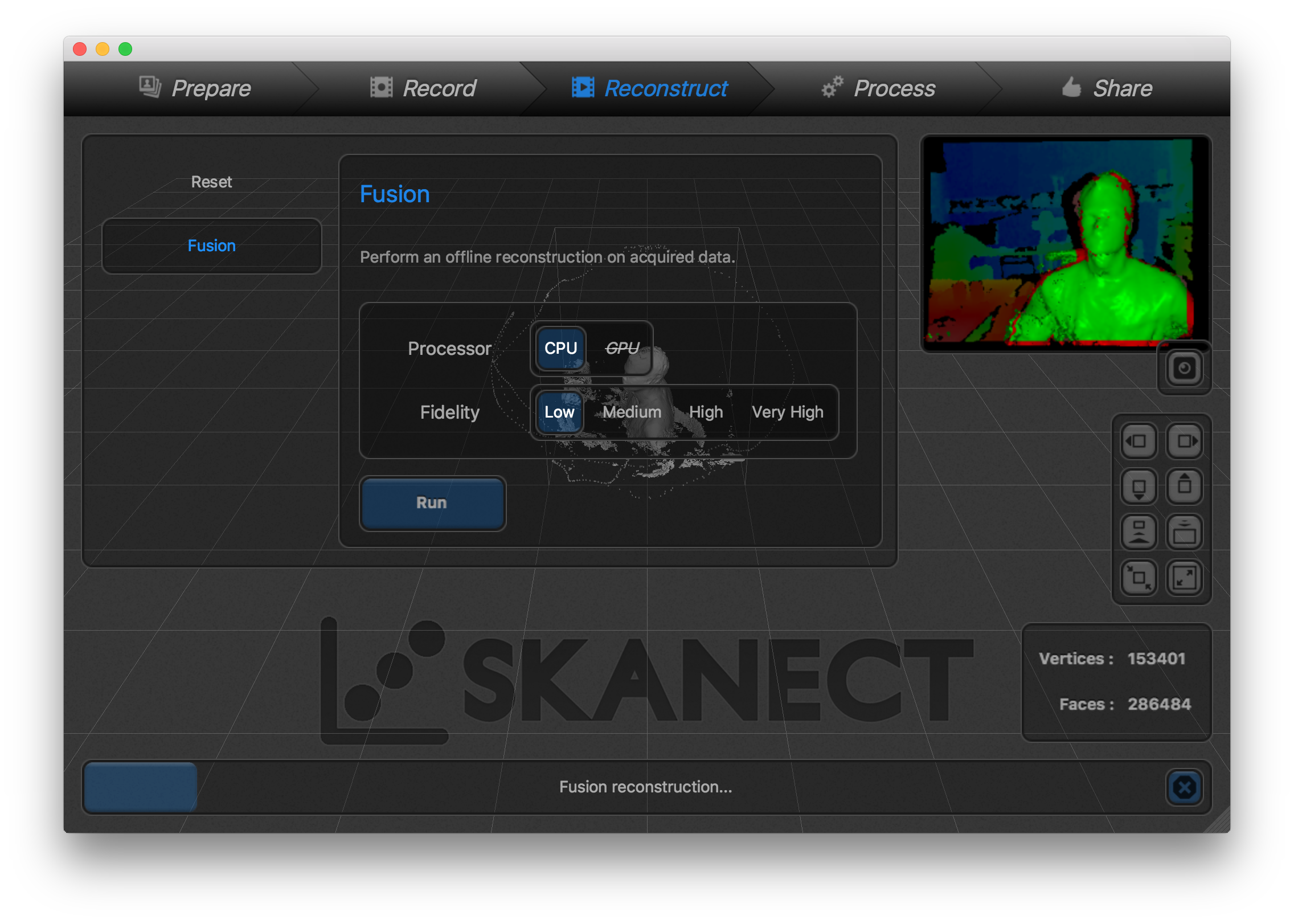Click Reset in the sidebar
The width and height of the screenshot is (1294, 924).
(211, 181)
